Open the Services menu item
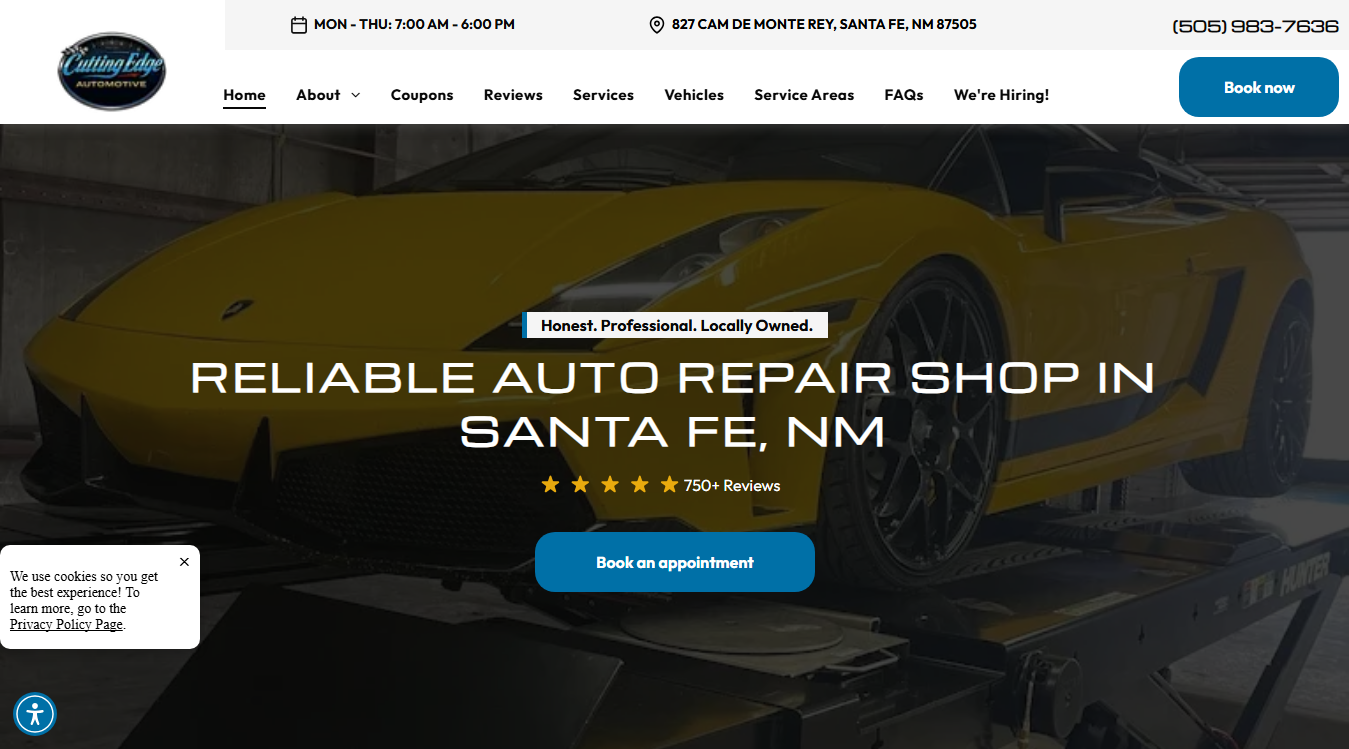Image resolution: width=1349 pixels, height=749 pixels. 603,95
